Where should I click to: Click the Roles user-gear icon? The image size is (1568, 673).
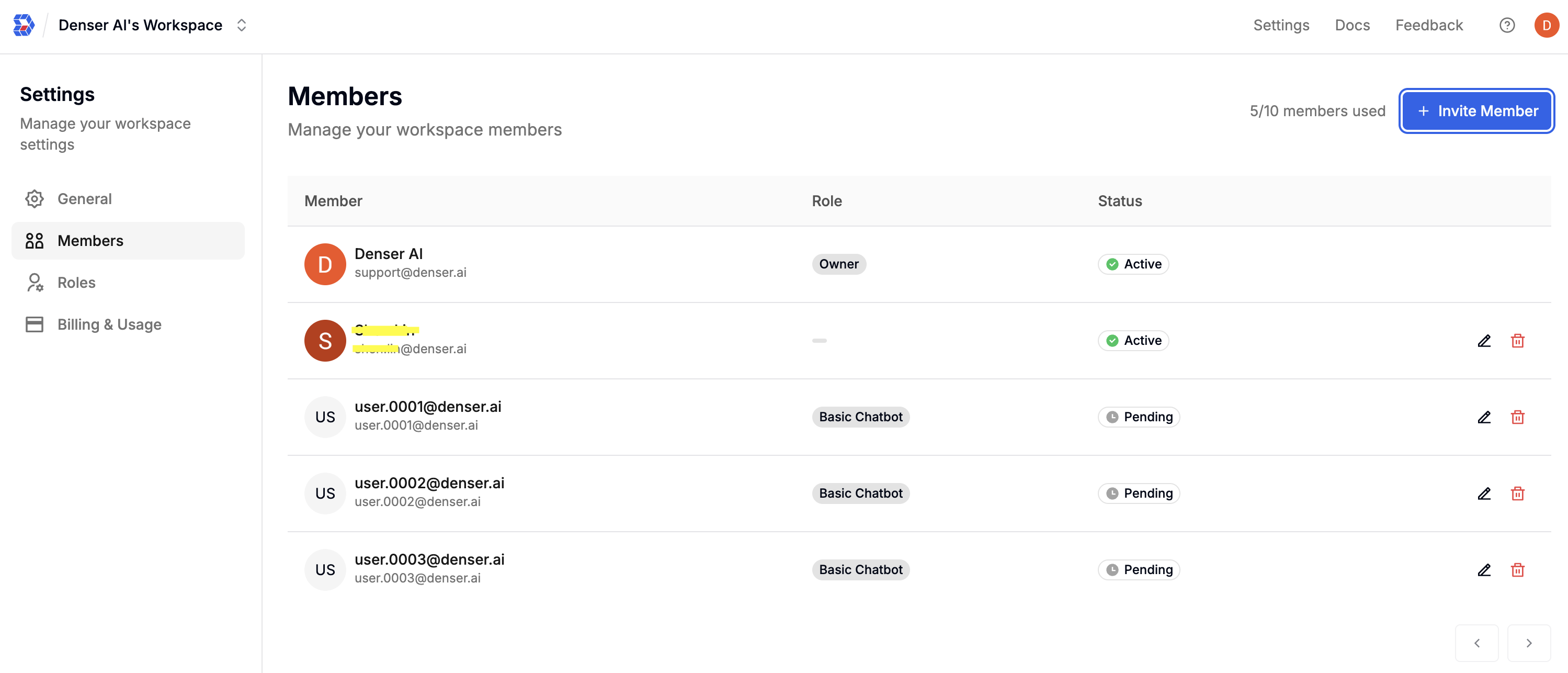(x=35, y=283)
